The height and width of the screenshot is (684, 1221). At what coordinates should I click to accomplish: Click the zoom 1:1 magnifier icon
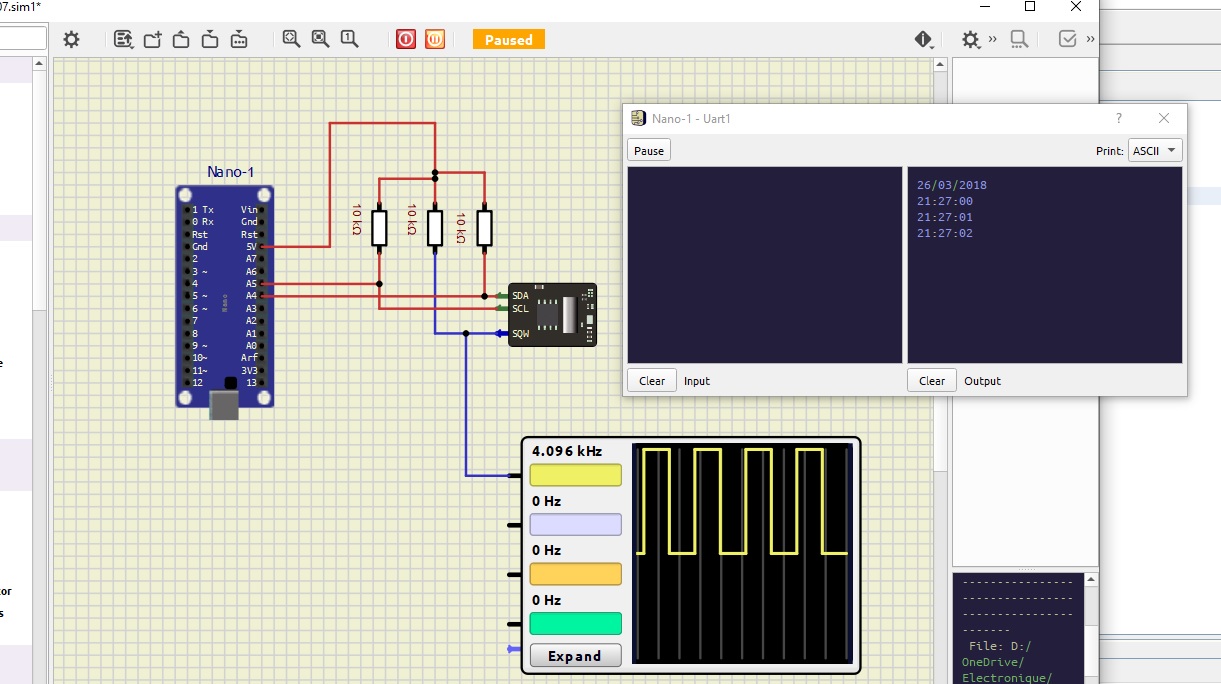click(x=349, y=39)
